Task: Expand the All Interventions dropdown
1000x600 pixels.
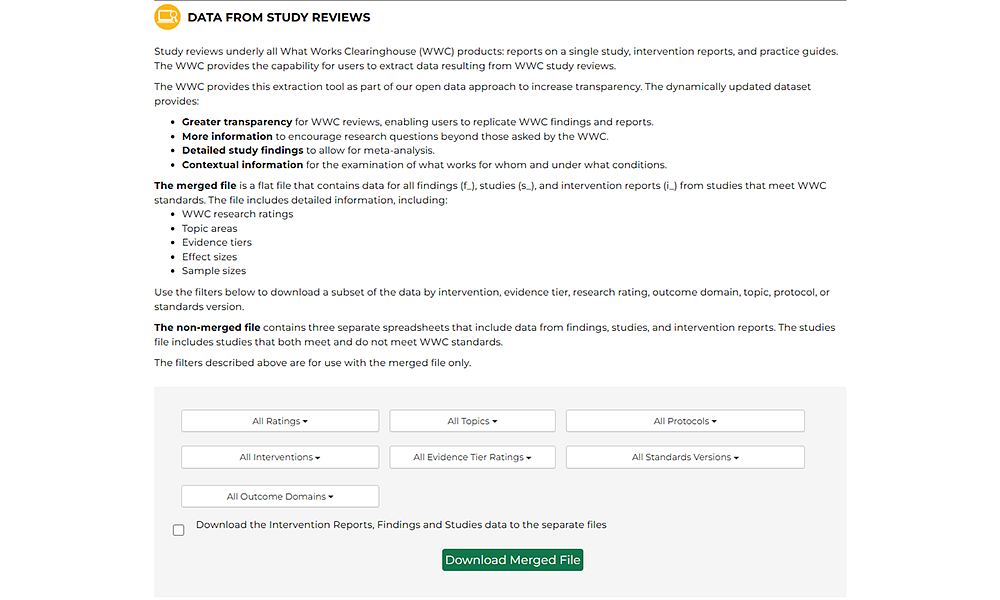Action: point(280,457)
